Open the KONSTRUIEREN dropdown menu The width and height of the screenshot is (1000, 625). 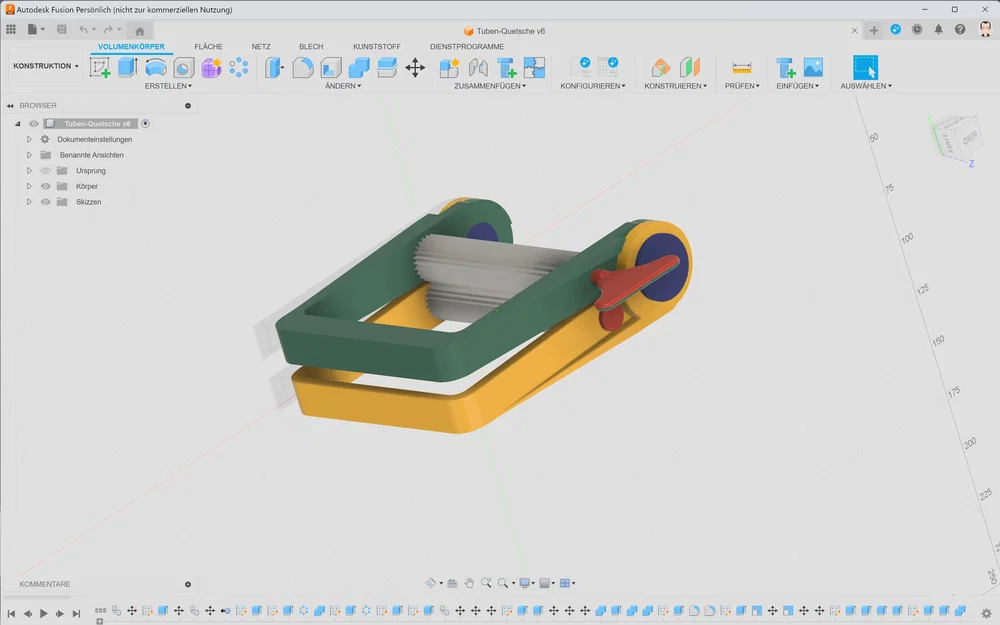(x=675, y=86)
